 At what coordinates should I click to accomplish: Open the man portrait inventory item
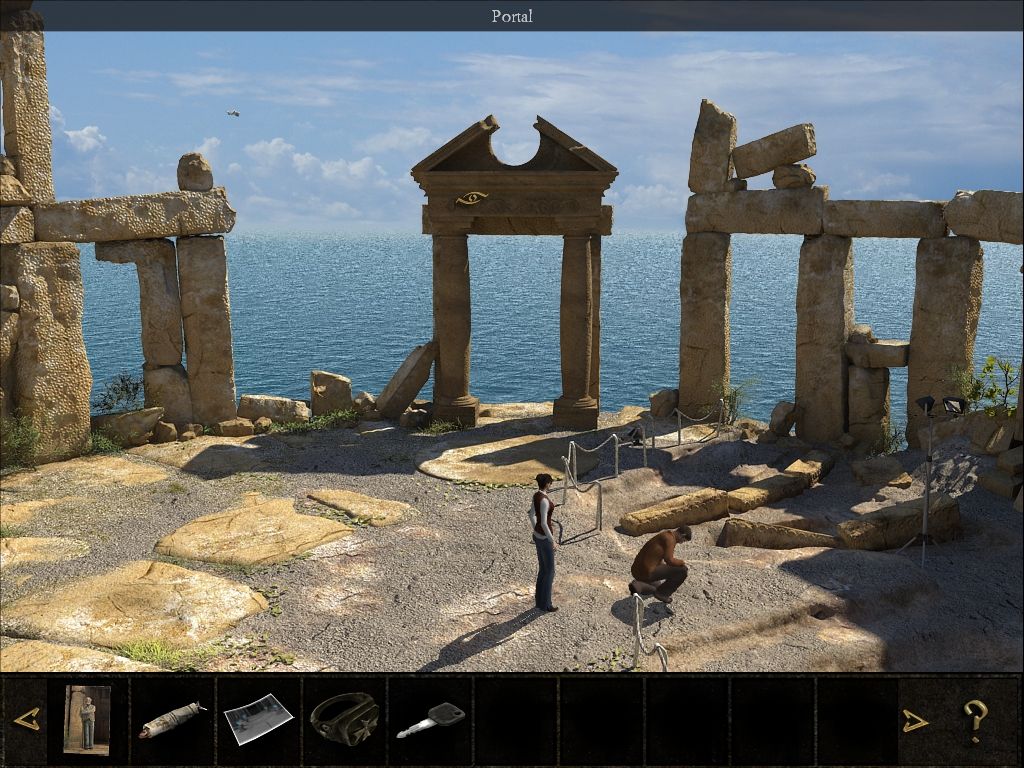click(x=87, y=719)
